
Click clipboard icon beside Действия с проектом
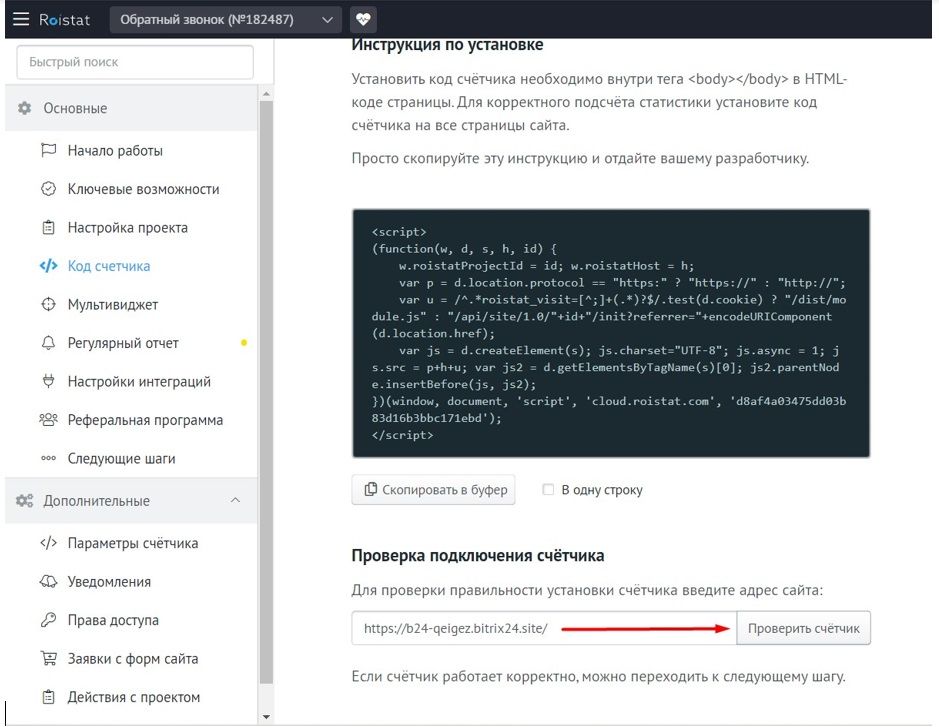click(49, 697)
